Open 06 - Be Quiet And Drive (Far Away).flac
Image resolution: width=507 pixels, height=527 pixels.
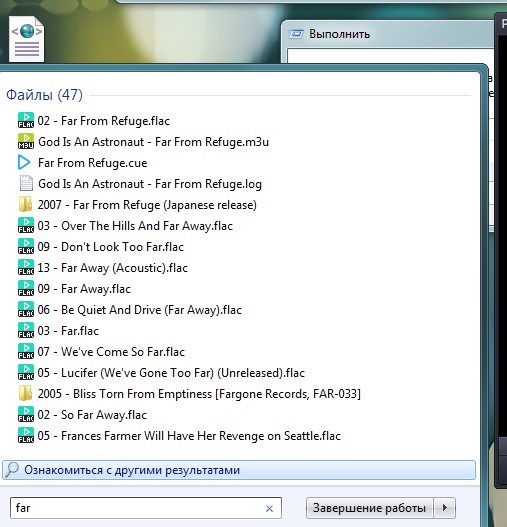pos(140,310)
